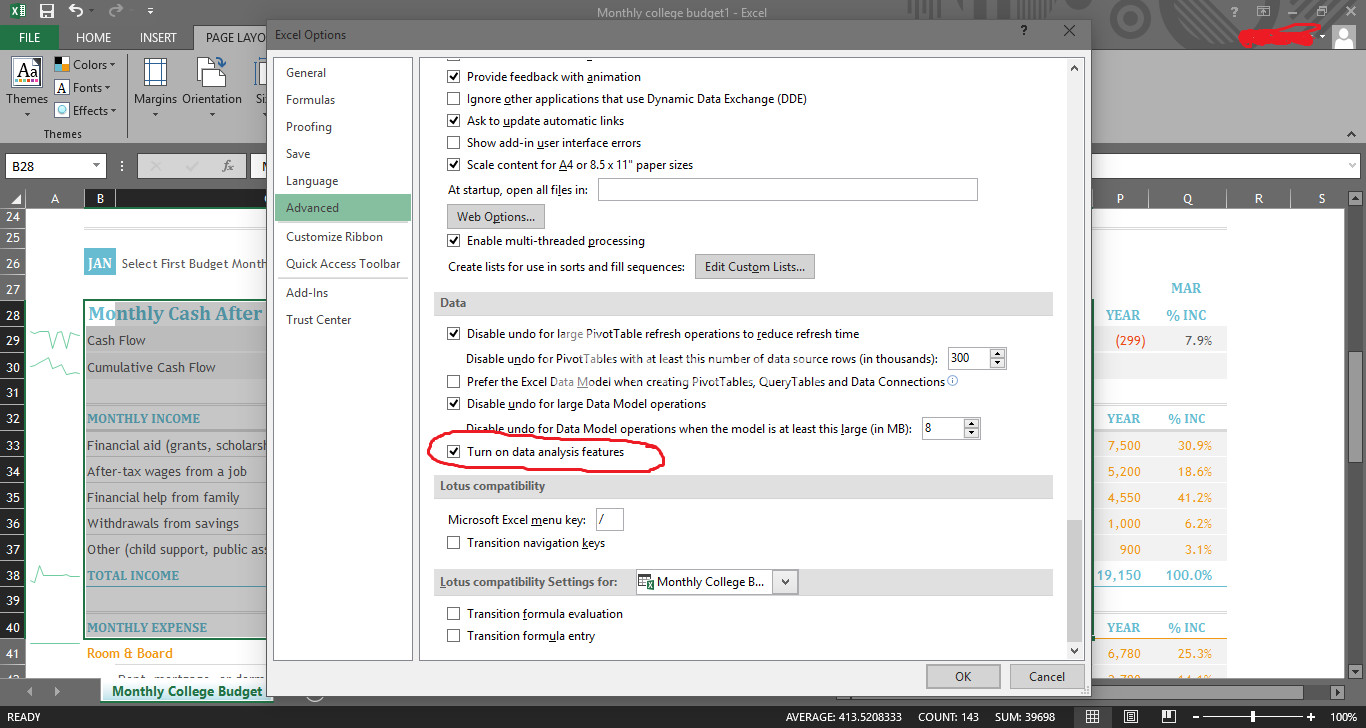
Task: Toggle Prefer the Excel Data Model checkbox
Action: pyautogui.click(x=454, y=382)
